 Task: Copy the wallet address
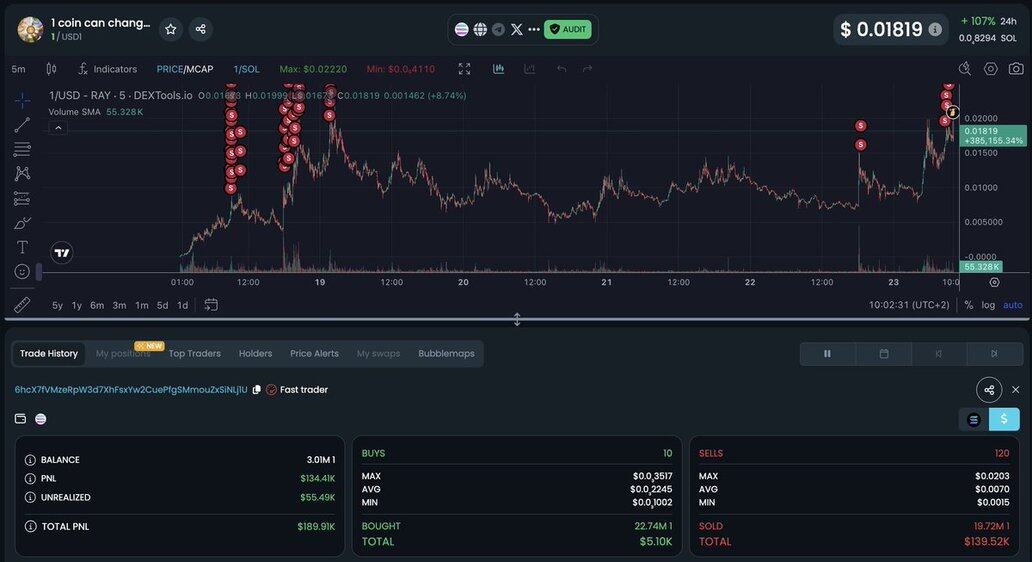click(x=257, y=390)
